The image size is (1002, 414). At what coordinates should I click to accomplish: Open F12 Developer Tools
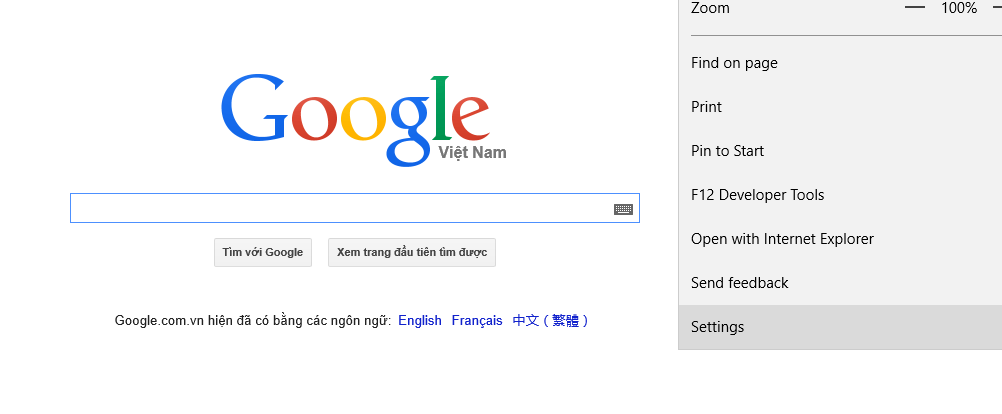tap(840, 195)
